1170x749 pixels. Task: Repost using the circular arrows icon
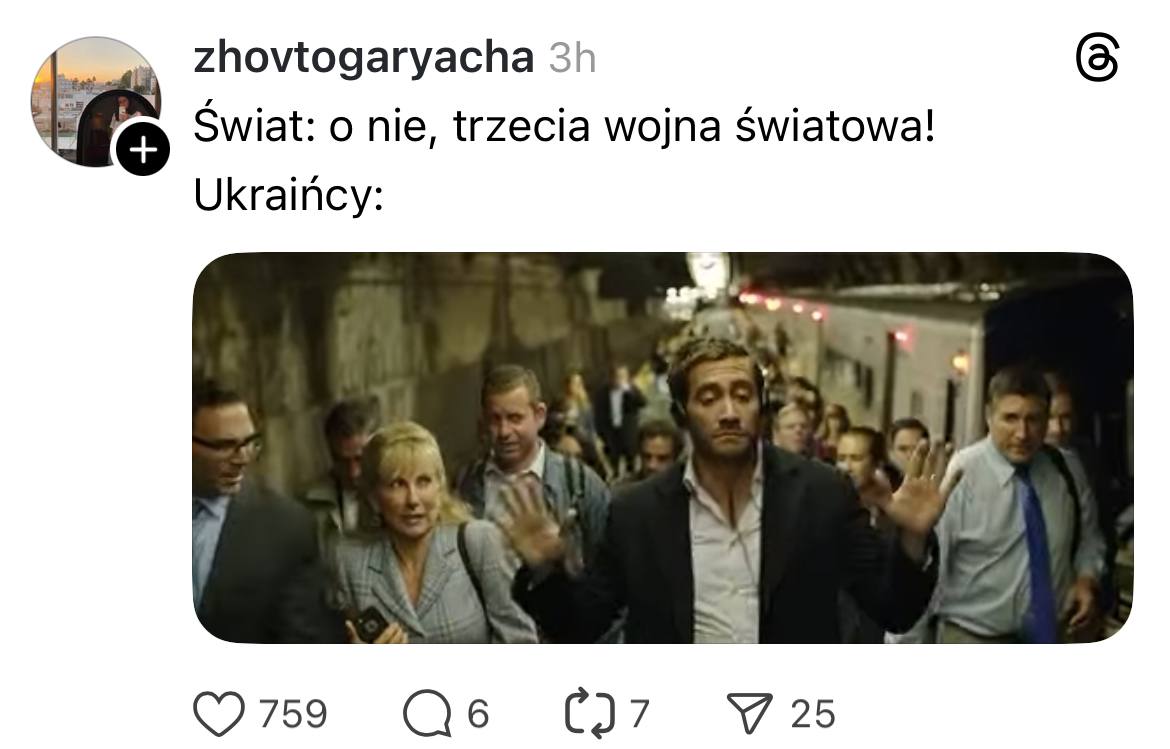589,714
